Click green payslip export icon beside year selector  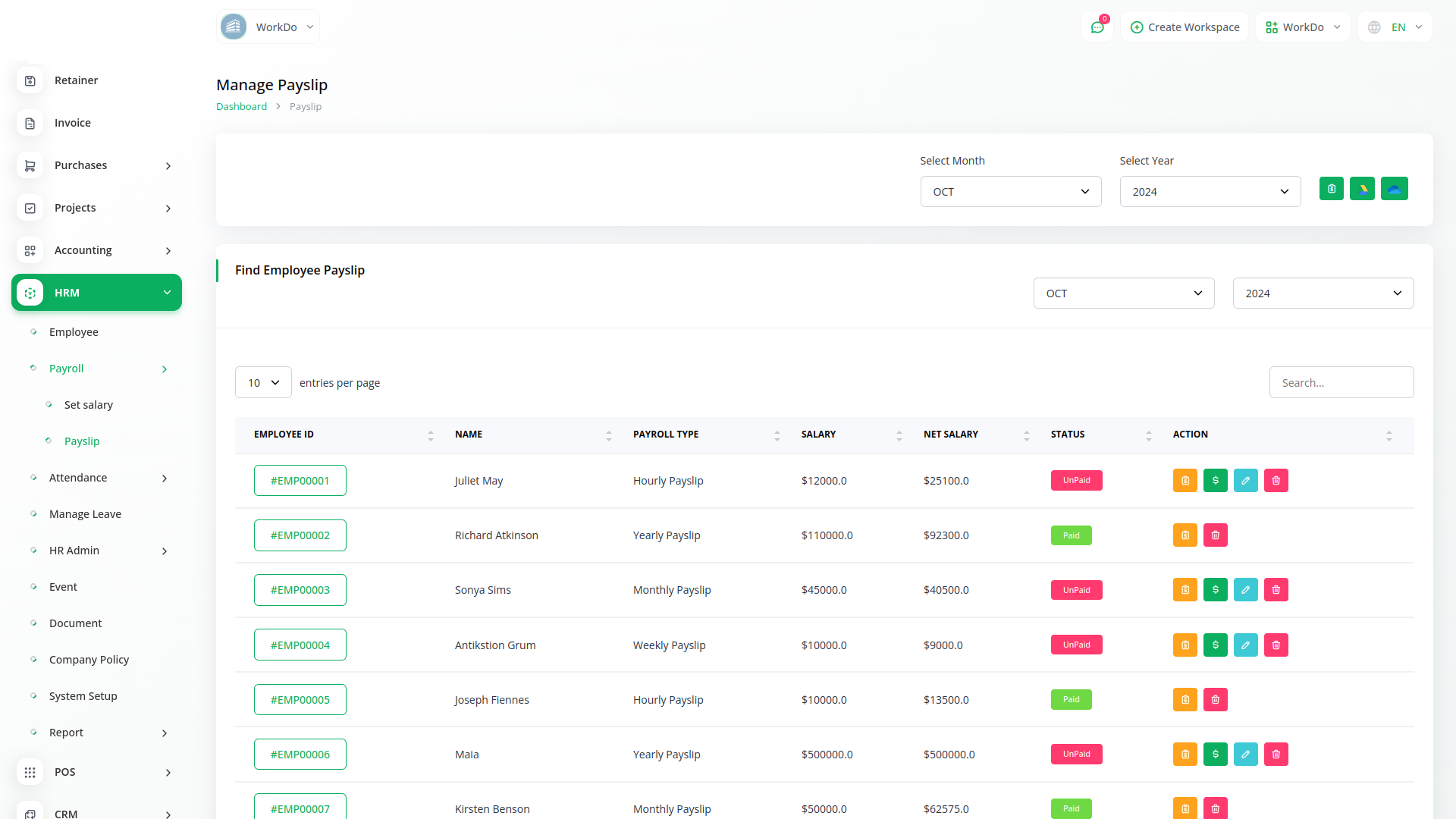click(1331, 189)
